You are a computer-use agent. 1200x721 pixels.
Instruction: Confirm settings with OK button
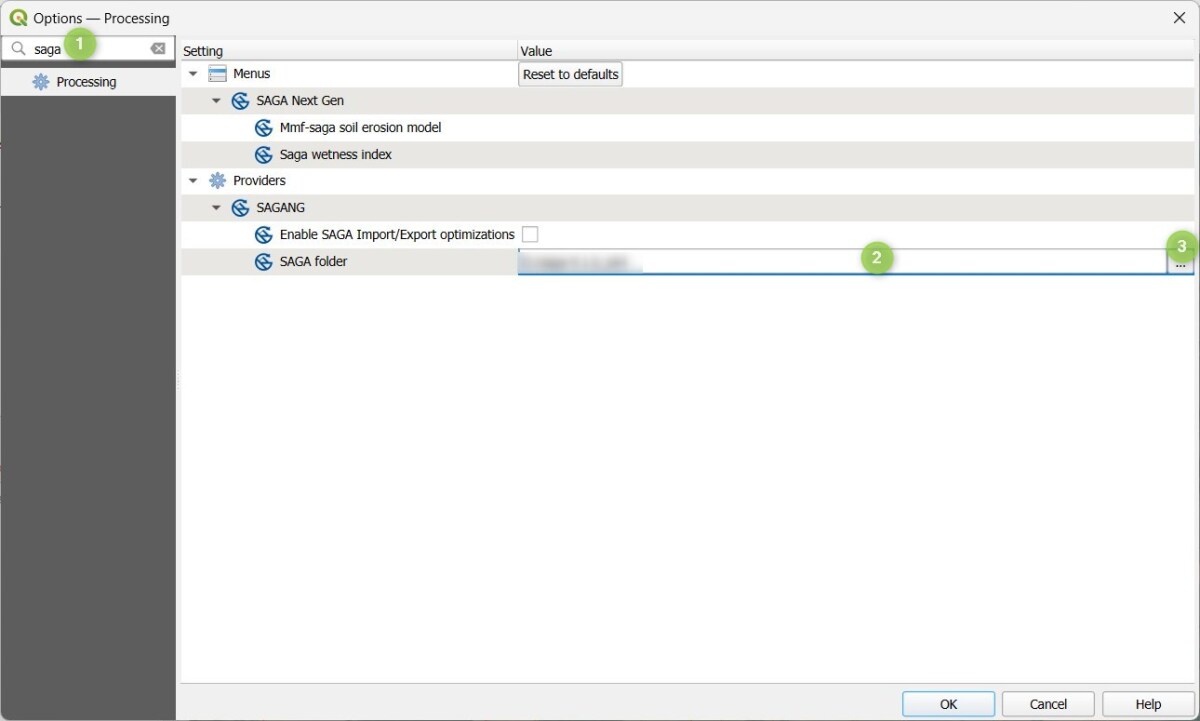(948, 704)
